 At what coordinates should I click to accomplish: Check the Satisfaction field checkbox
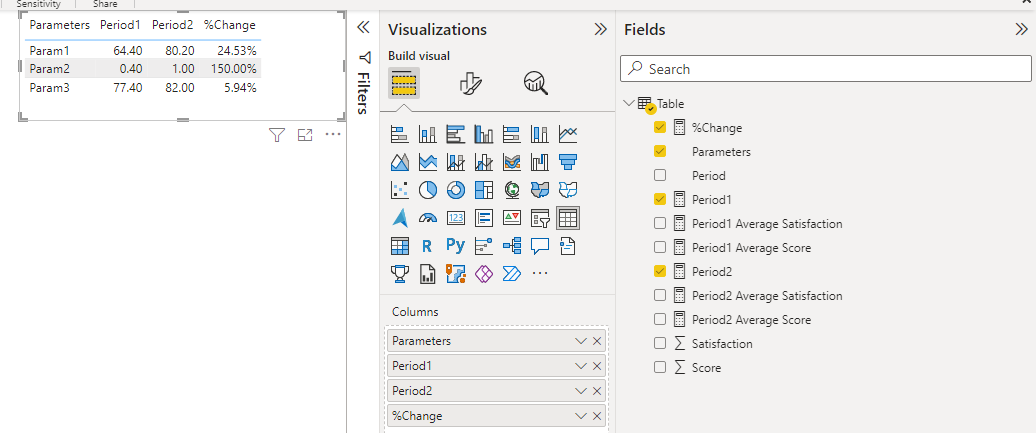(x=659, y=343)
